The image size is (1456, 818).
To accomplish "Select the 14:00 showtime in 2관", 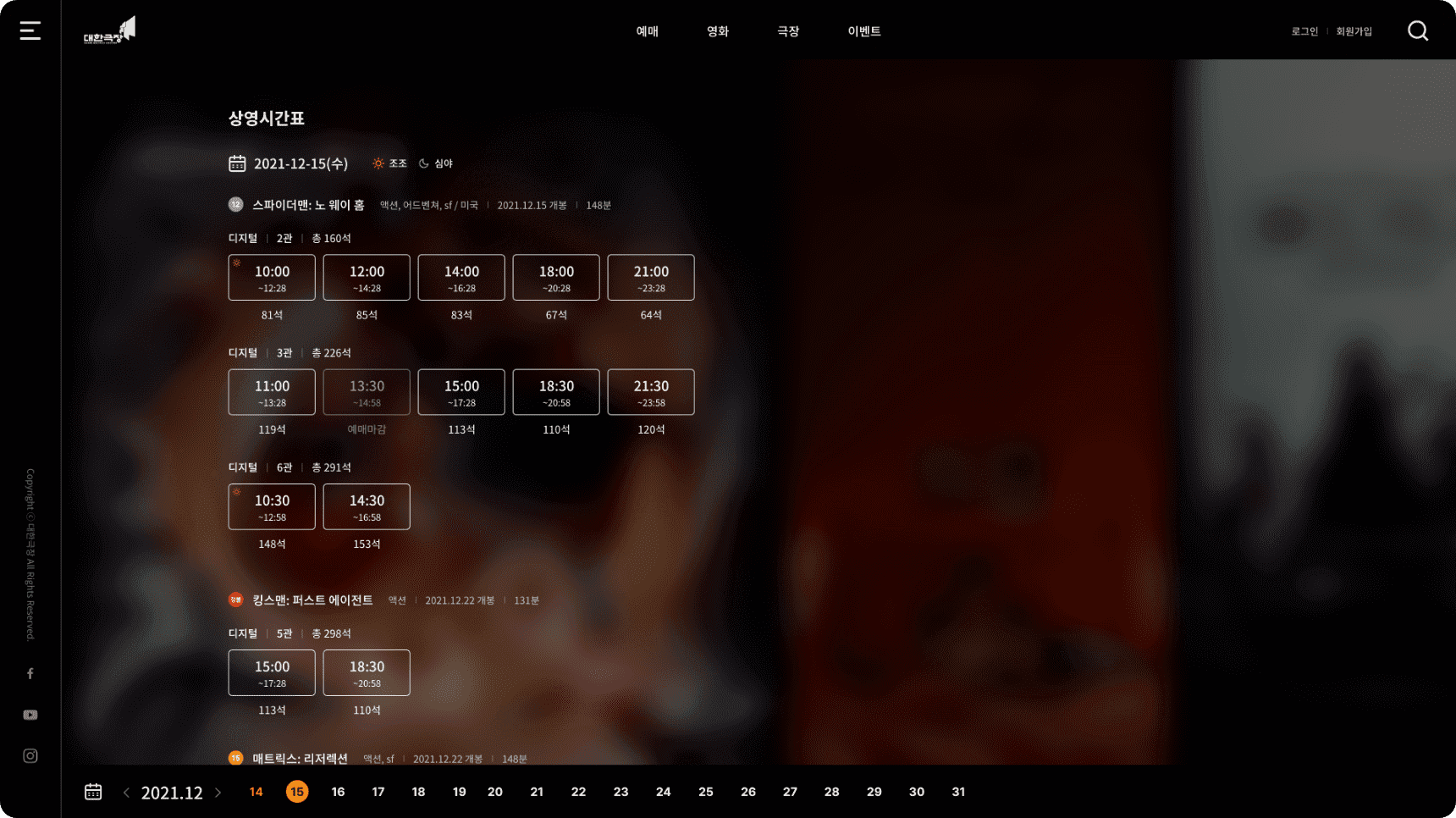I will [461, 277].
